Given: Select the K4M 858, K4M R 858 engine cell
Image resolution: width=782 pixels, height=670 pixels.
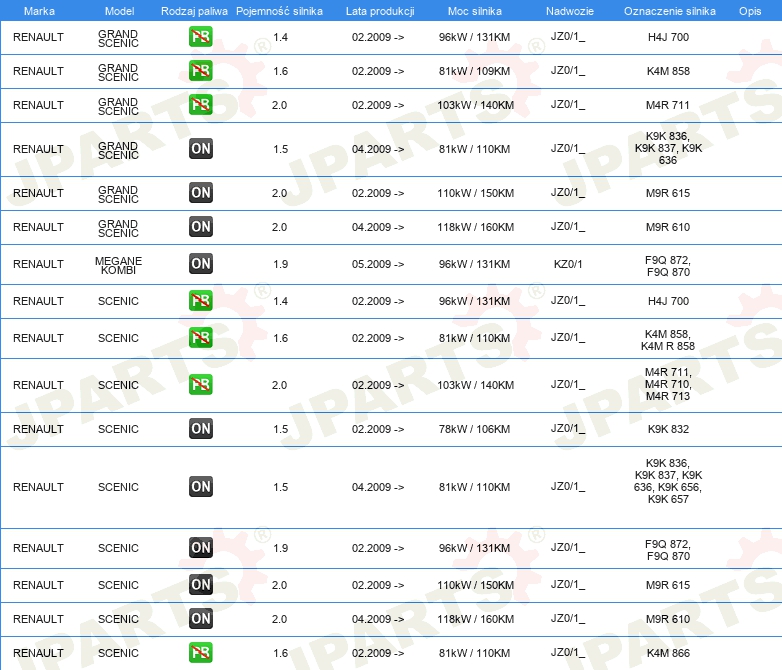Looking at the screenshot, I should [668, 340].
